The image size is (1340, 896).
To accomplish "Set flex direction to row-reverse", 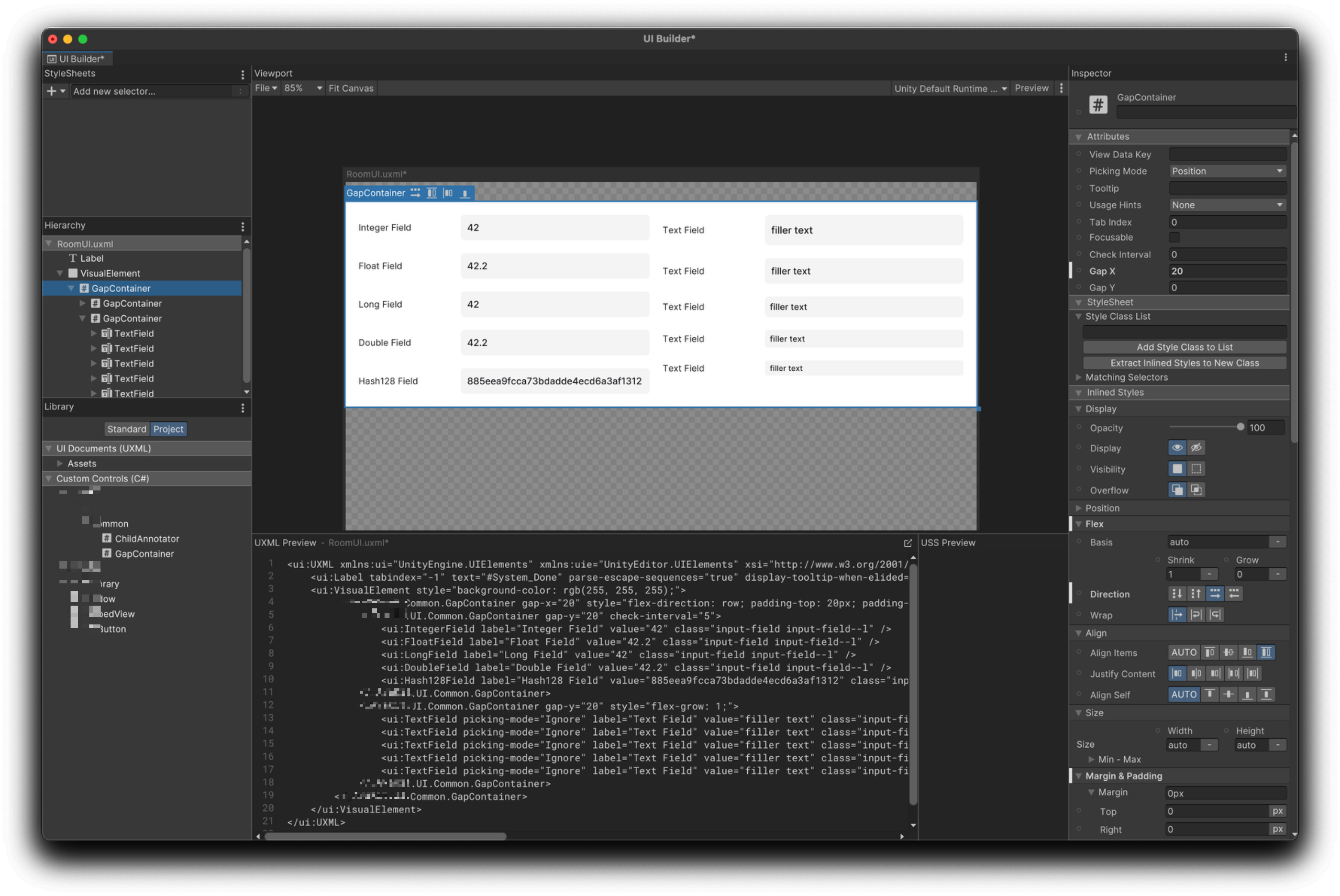I will (1234, 594).
